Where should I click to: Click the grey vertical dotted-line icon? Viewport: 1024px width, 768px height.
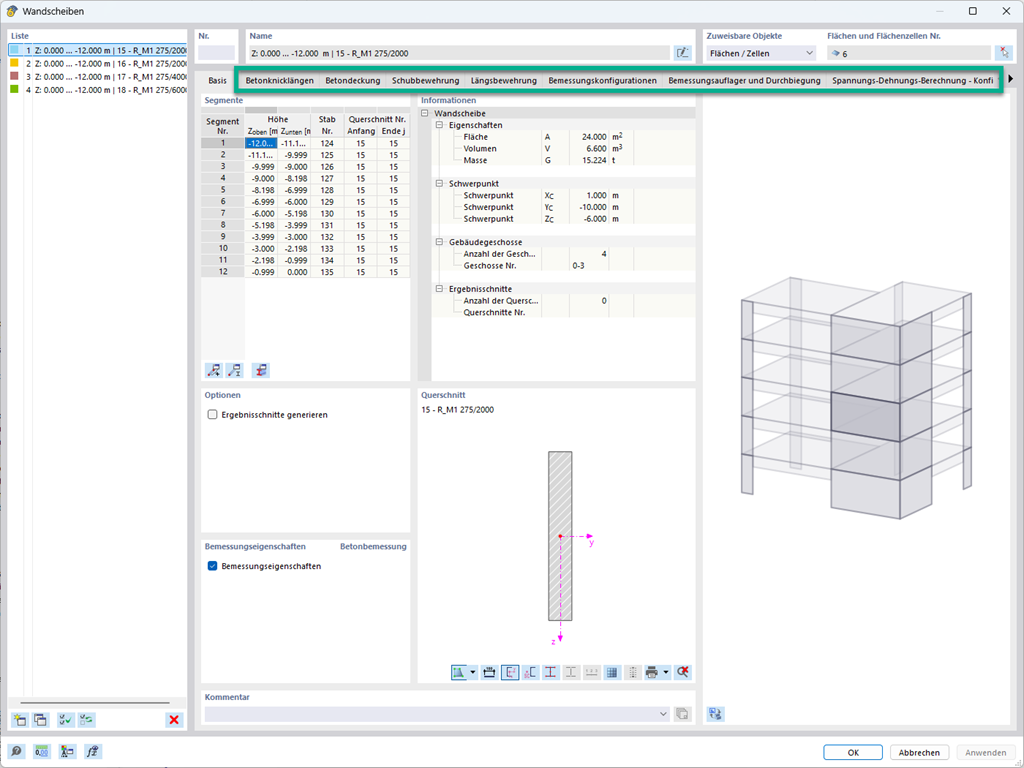(632, 672)
